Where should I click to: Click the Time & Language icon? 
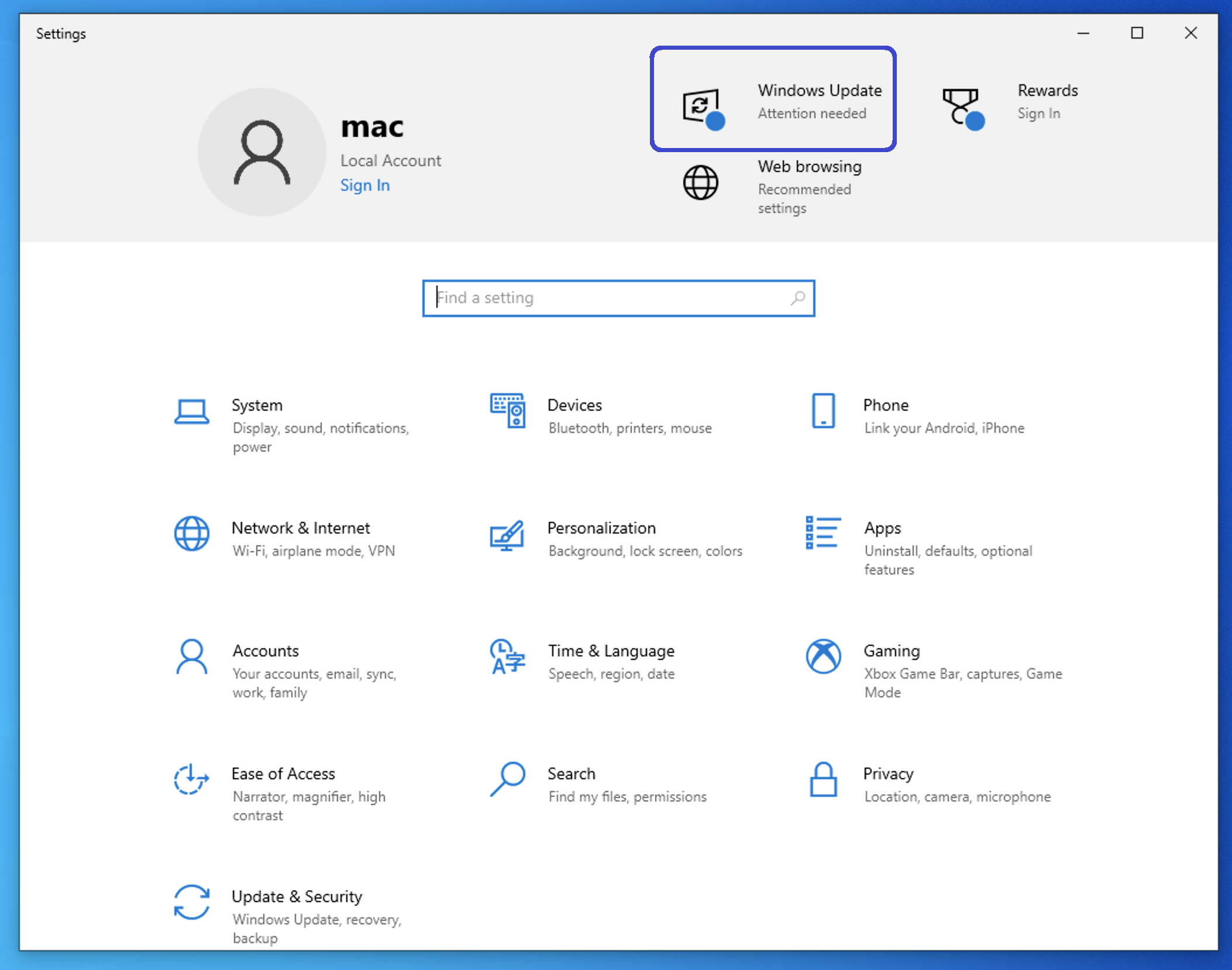(x=507, y=656)
